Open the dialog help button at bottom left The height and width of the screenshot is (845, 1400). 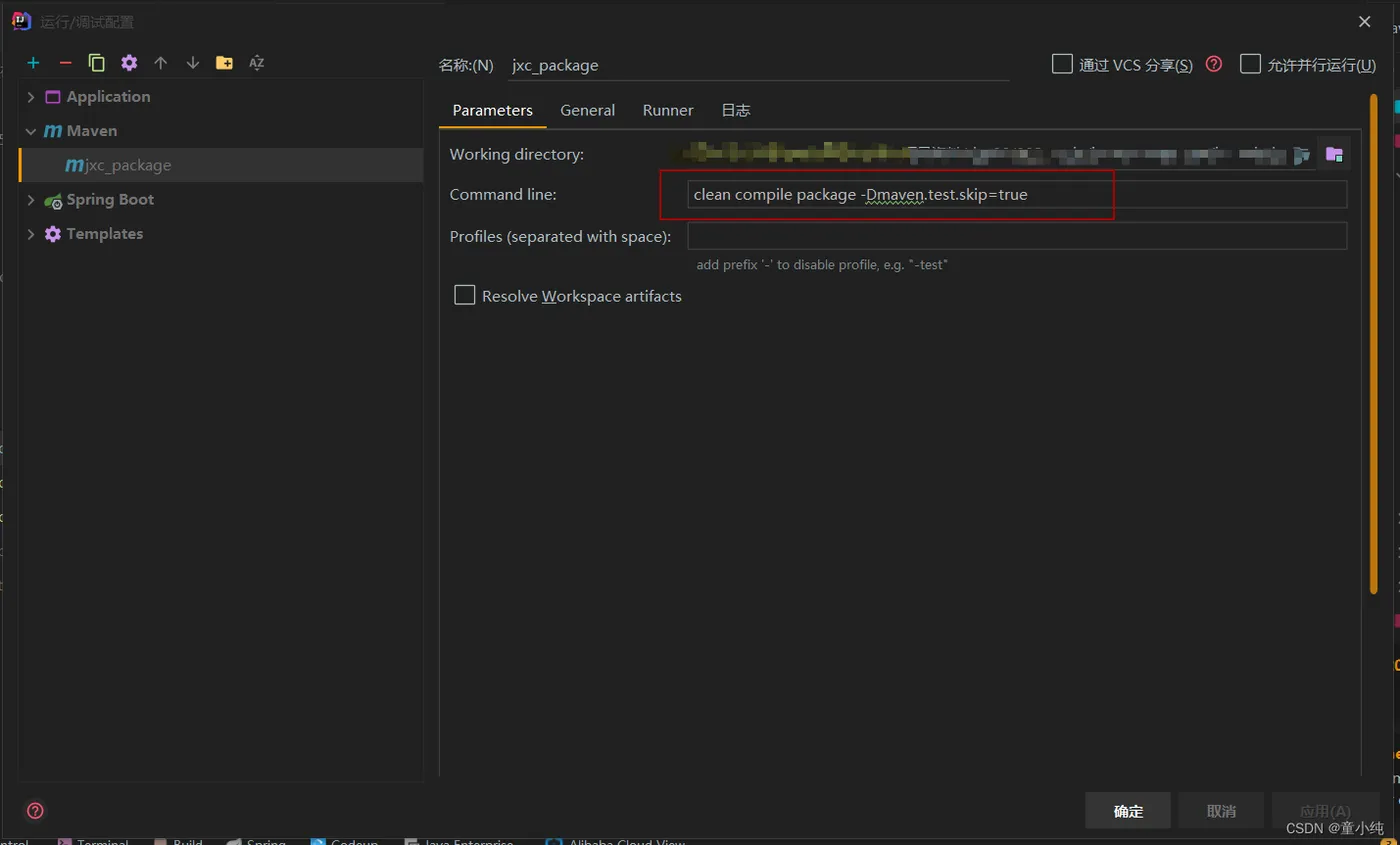click(35, 811)
